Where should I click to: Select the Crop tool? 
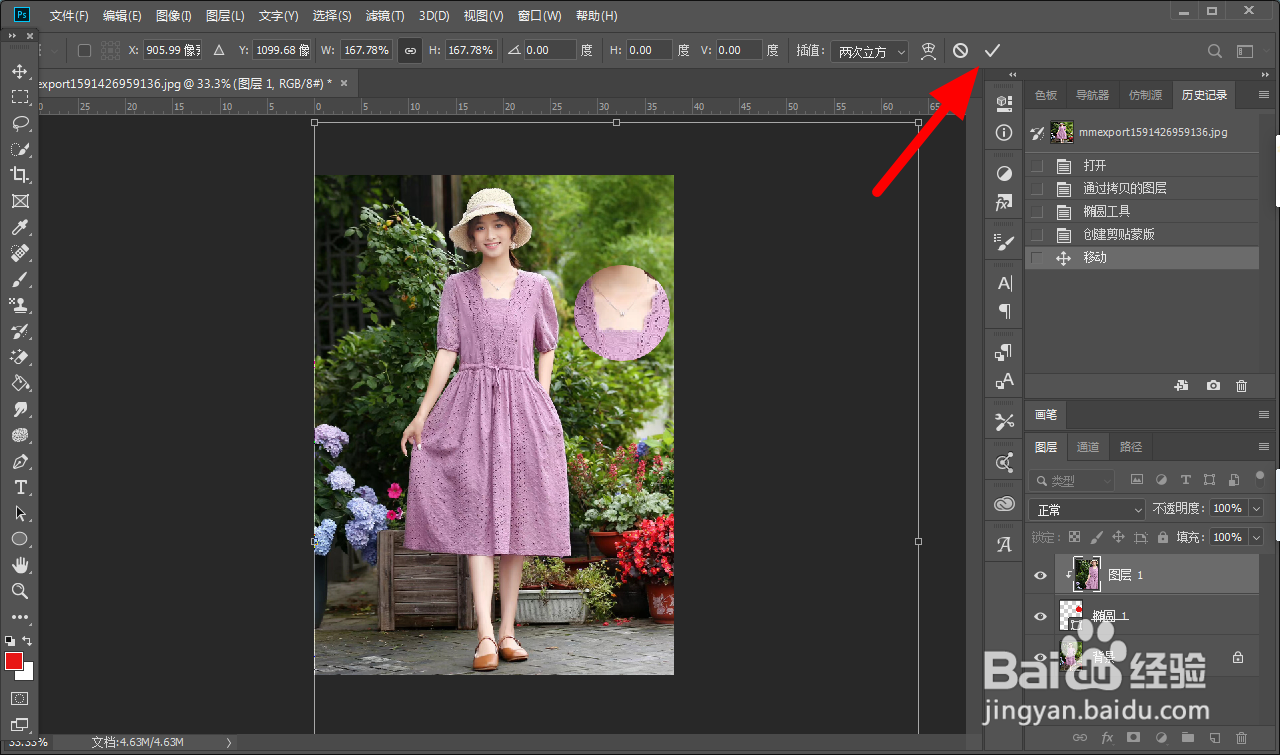tap(19, 175)
